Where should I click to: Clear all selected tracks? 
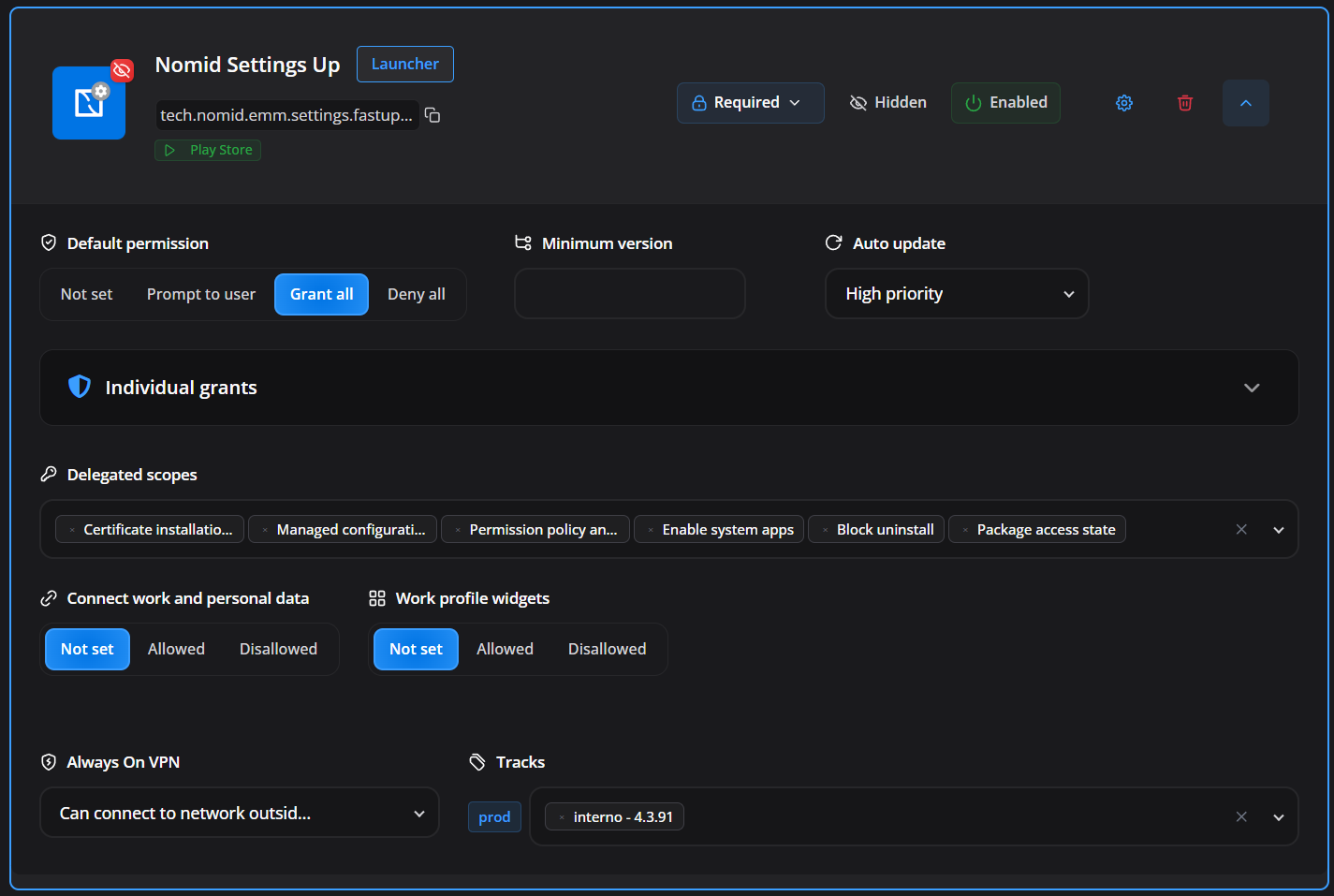[1241, 817]
